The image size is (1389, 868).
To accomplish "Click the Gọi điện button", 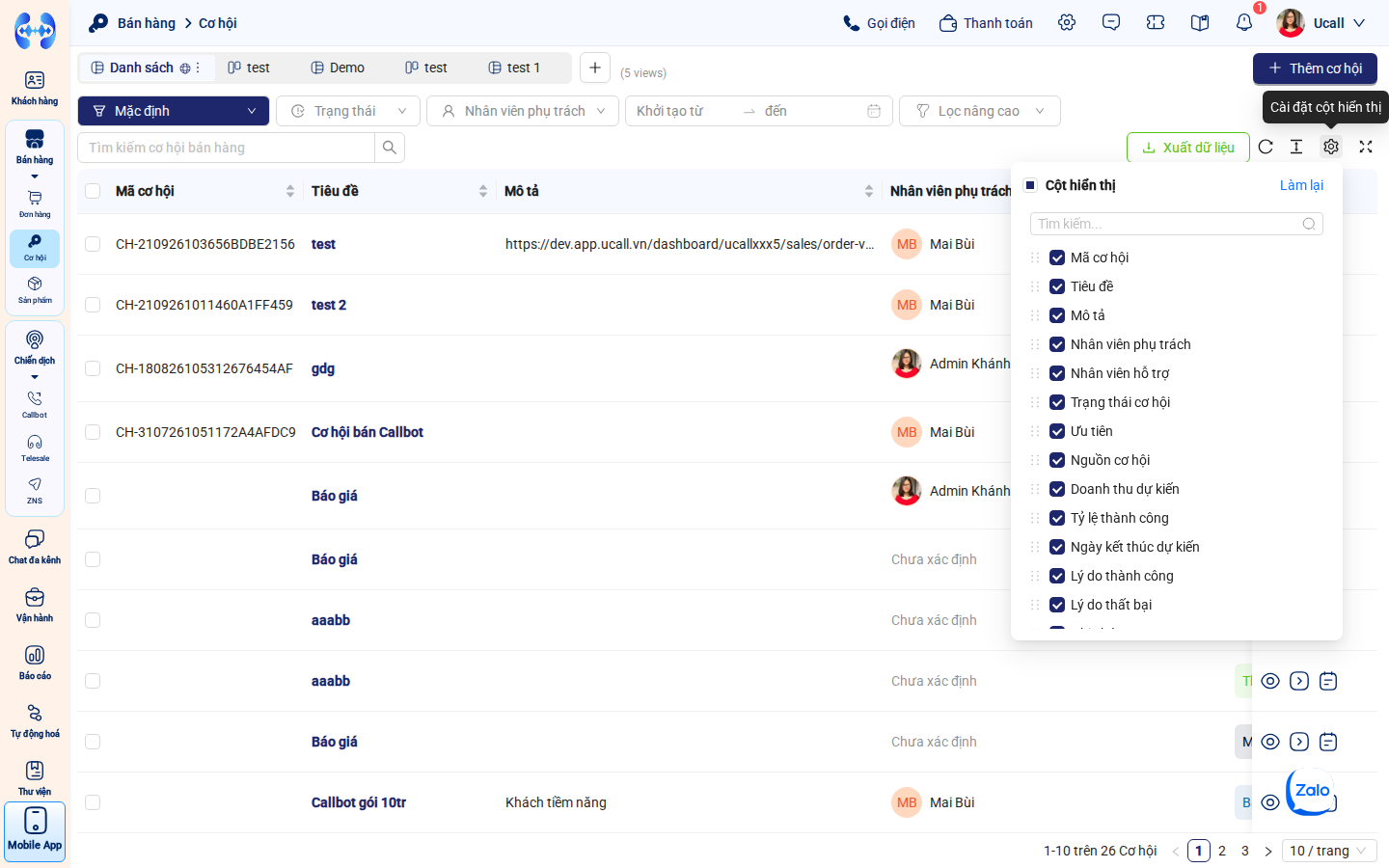I will (x=879, y=23).
